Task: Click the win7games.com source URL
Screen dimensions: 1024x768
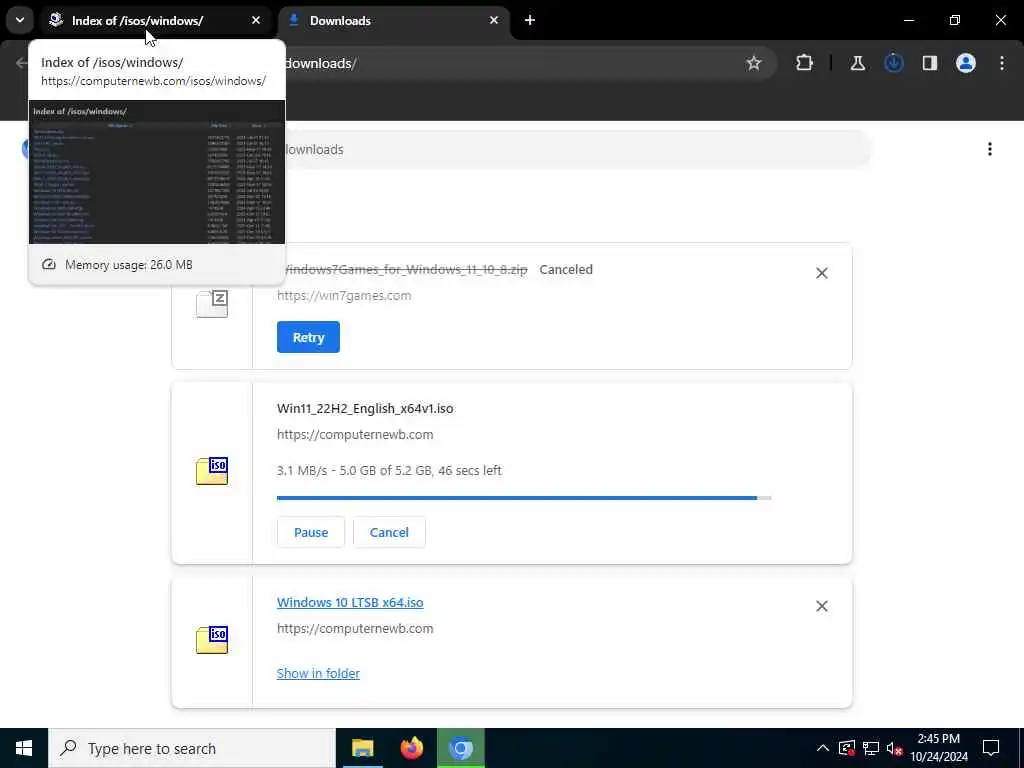Action: click(x=344, y=295)
